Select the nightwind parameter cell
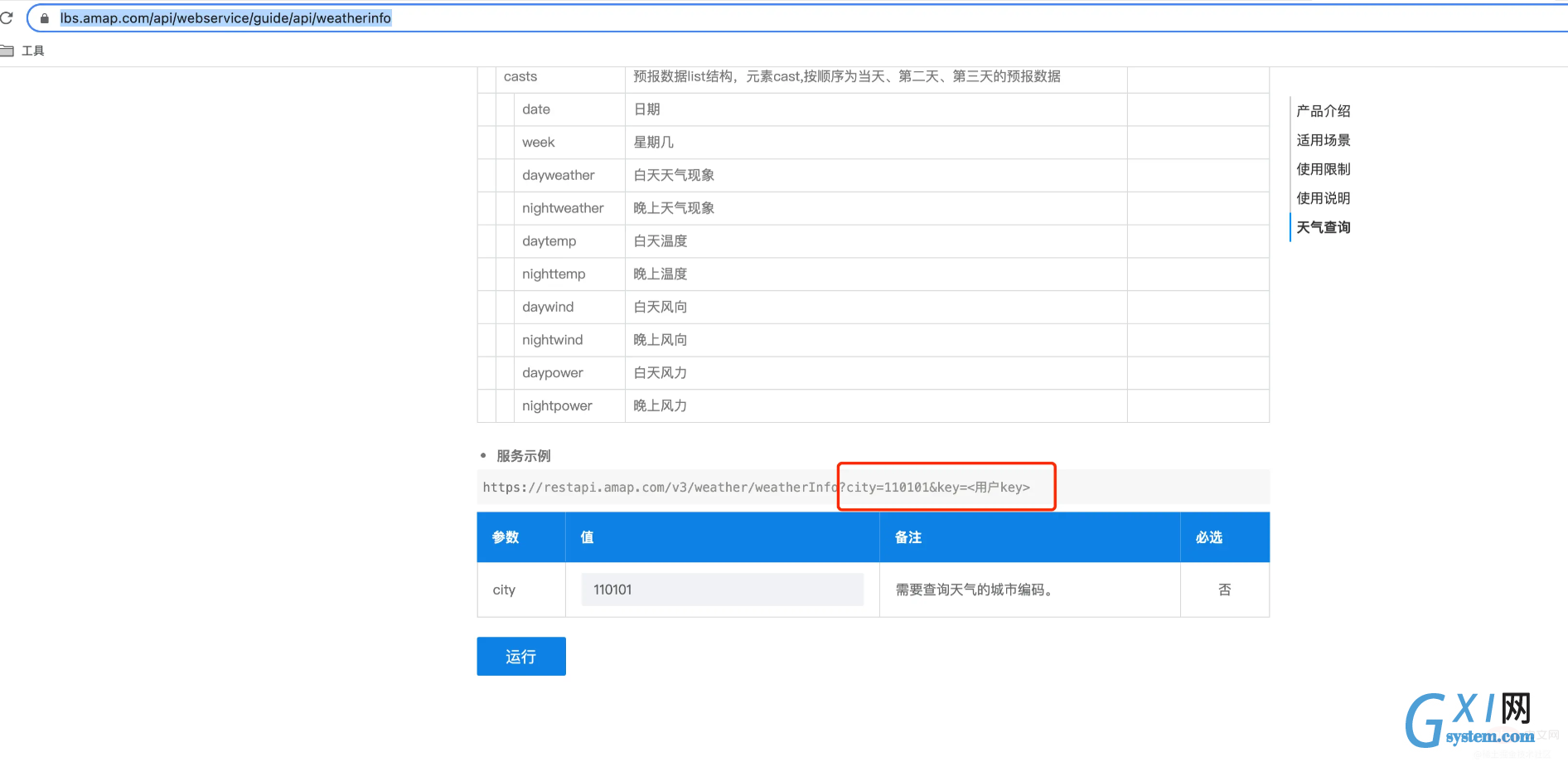 [x=569, y=340]
